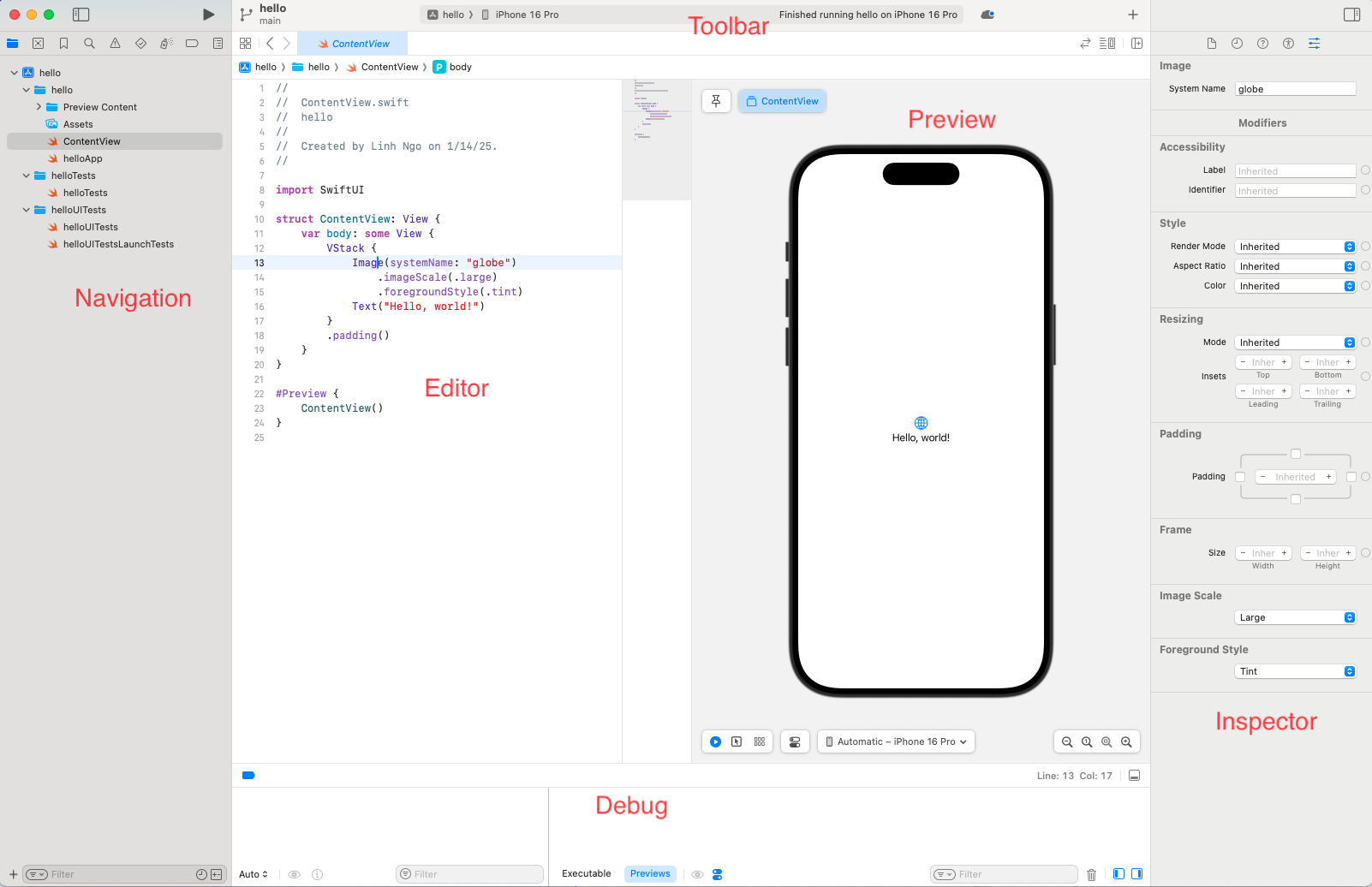The image size is (1372, 887).
Task: Click the Run play button in toolbar
Action: (x=208, y=15)
